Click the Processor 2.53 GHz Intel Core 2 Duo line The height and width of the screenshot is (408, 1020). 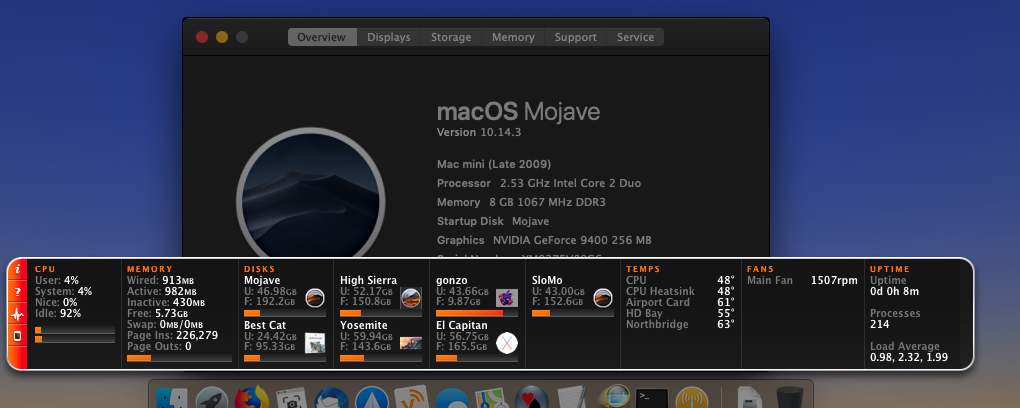point(539,184)
